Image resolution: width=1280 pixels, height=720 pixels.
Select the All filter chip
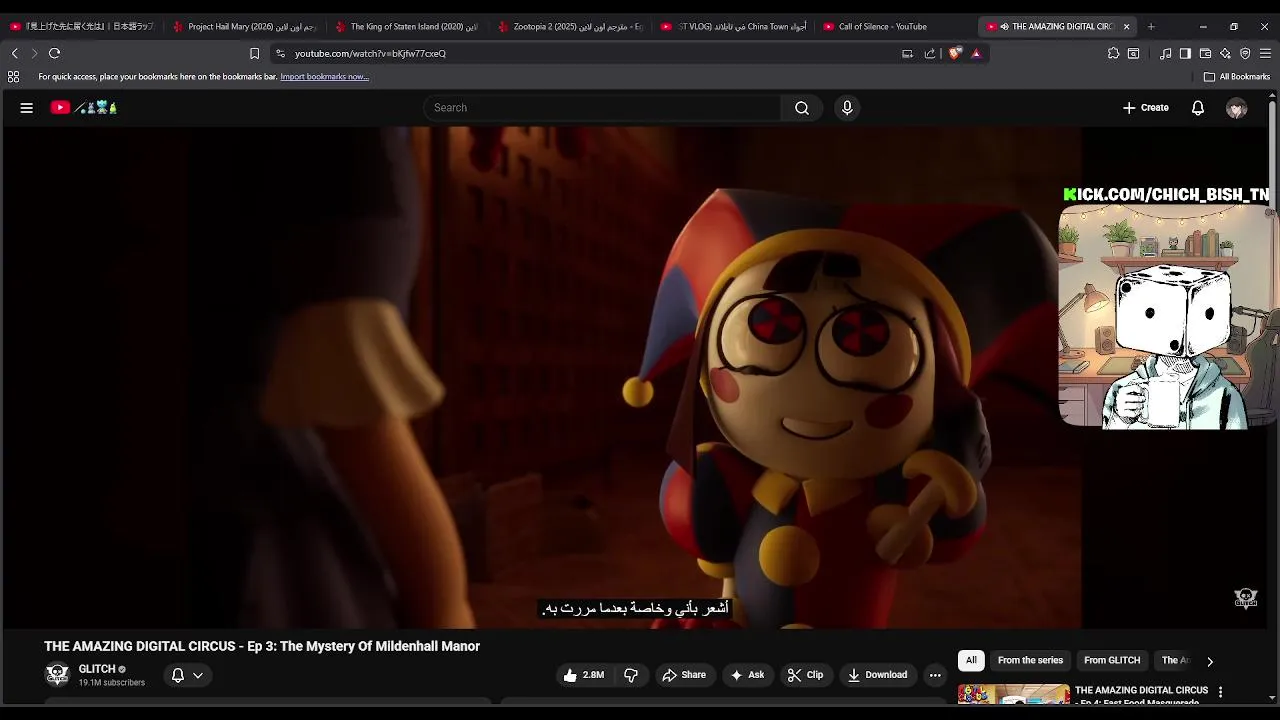coord(971,661)
